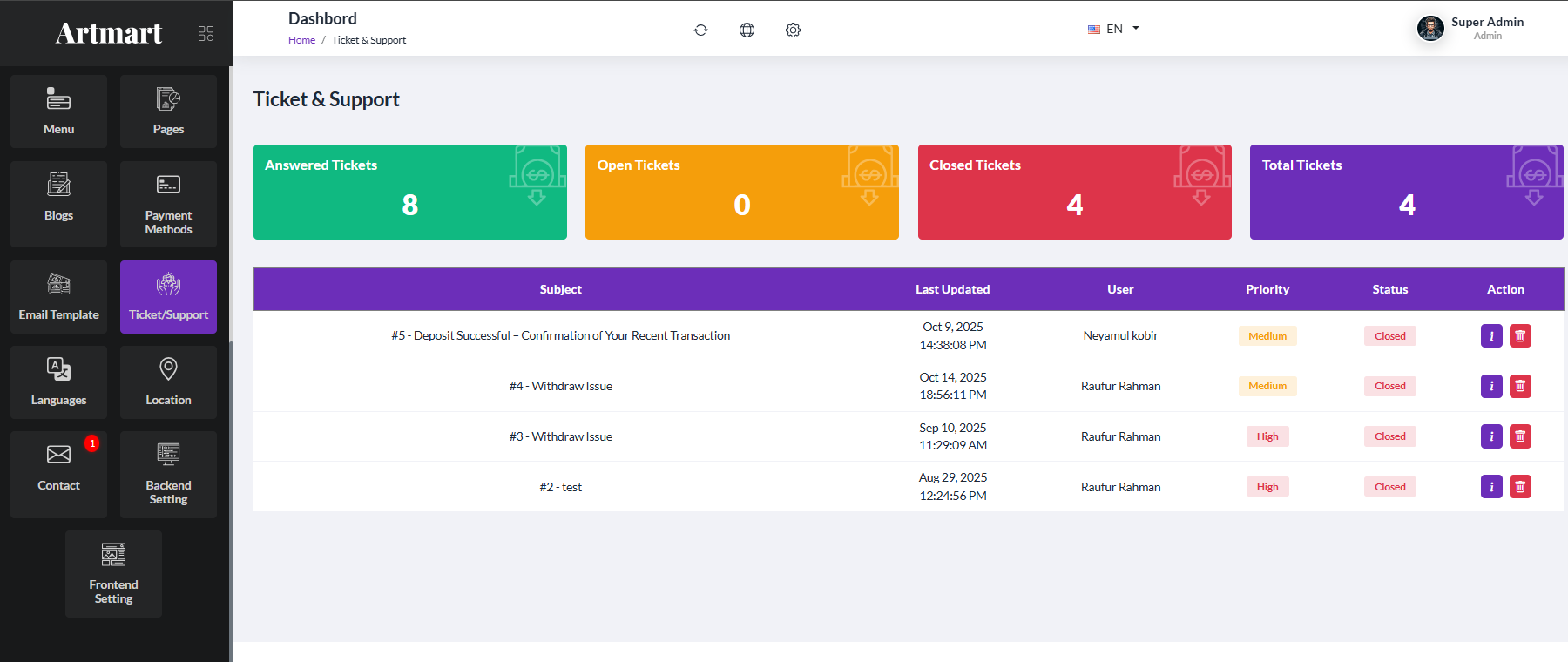Open the EN language dropdown
Screen dimensions: 1568x662
pyautogui.click(x=1113, y=29)
